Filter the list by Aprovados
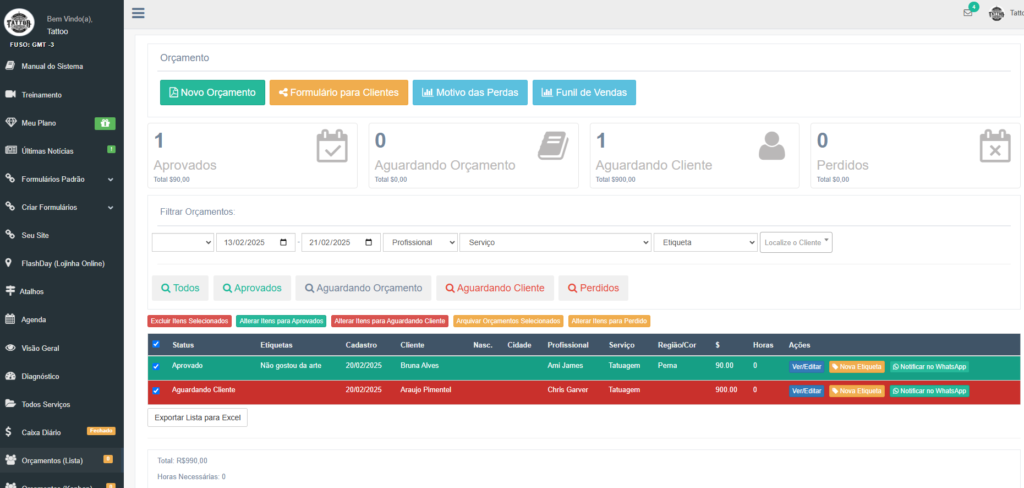Screen dimensions: 1024x488 (x=252, y=288)
